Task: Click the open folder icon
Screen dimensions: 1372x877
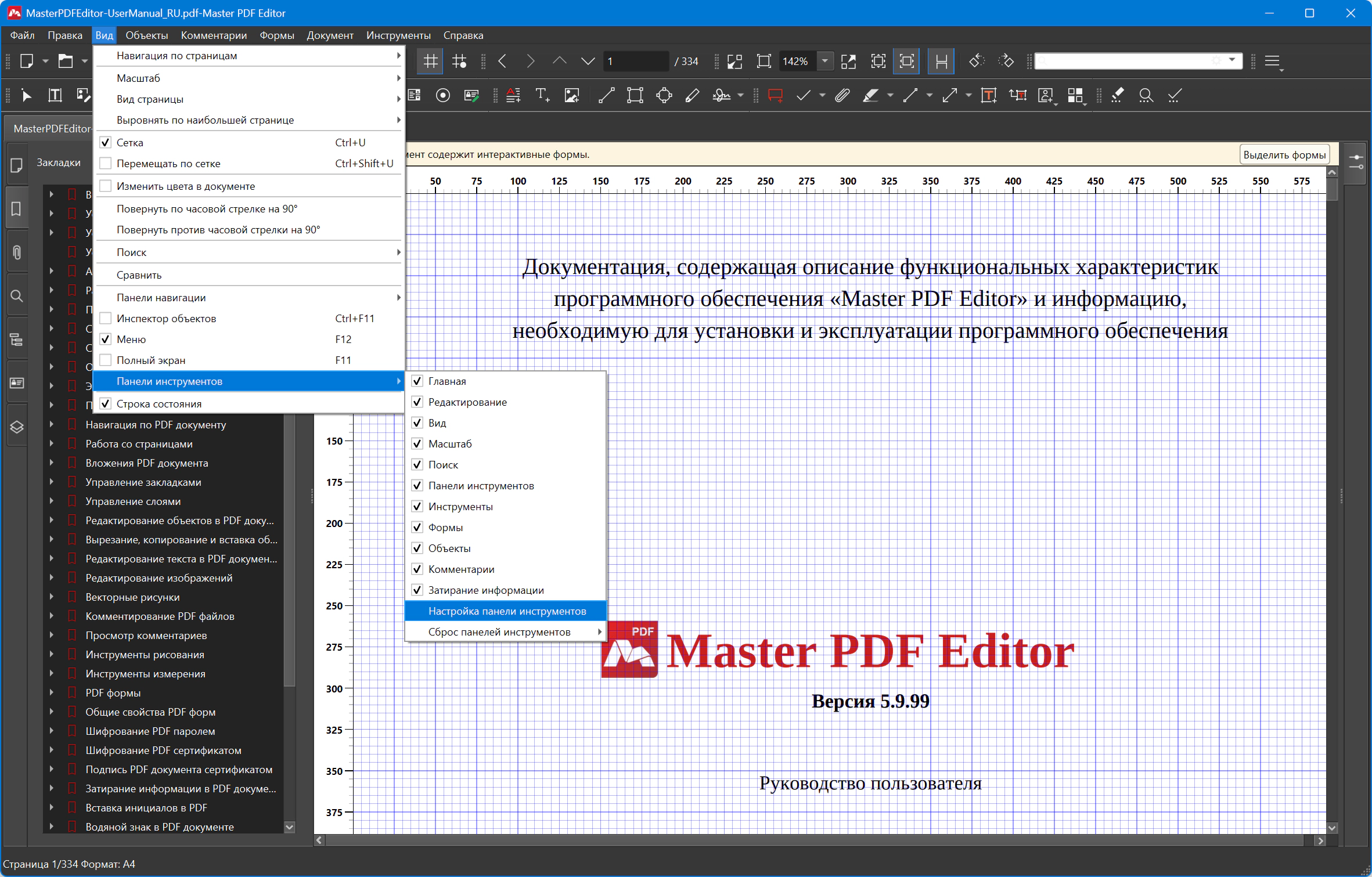Action: tap(65, 61)
